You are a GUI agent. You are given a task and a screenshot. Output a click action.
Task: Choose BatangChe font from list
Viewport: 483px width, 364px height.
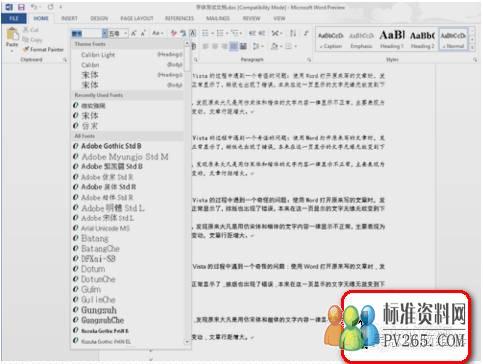(128, 249)
